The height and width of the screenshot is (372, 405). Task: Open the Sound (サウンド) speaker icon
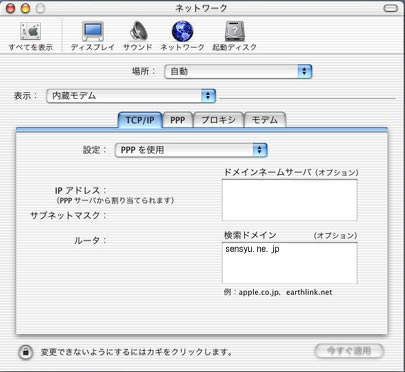138,31
